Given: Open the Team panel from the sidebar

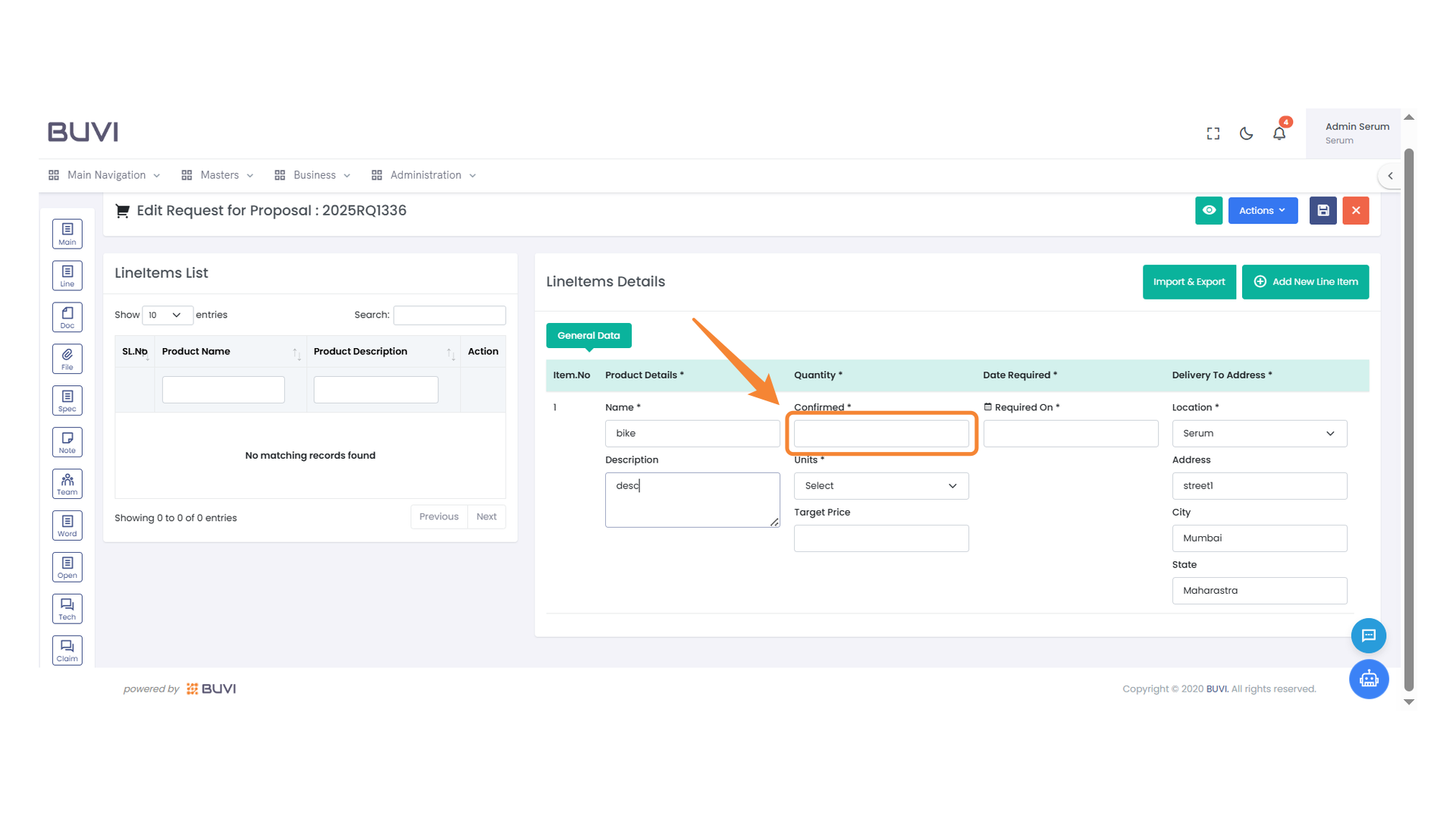Looking at the screenshot, I should (67, 483).
